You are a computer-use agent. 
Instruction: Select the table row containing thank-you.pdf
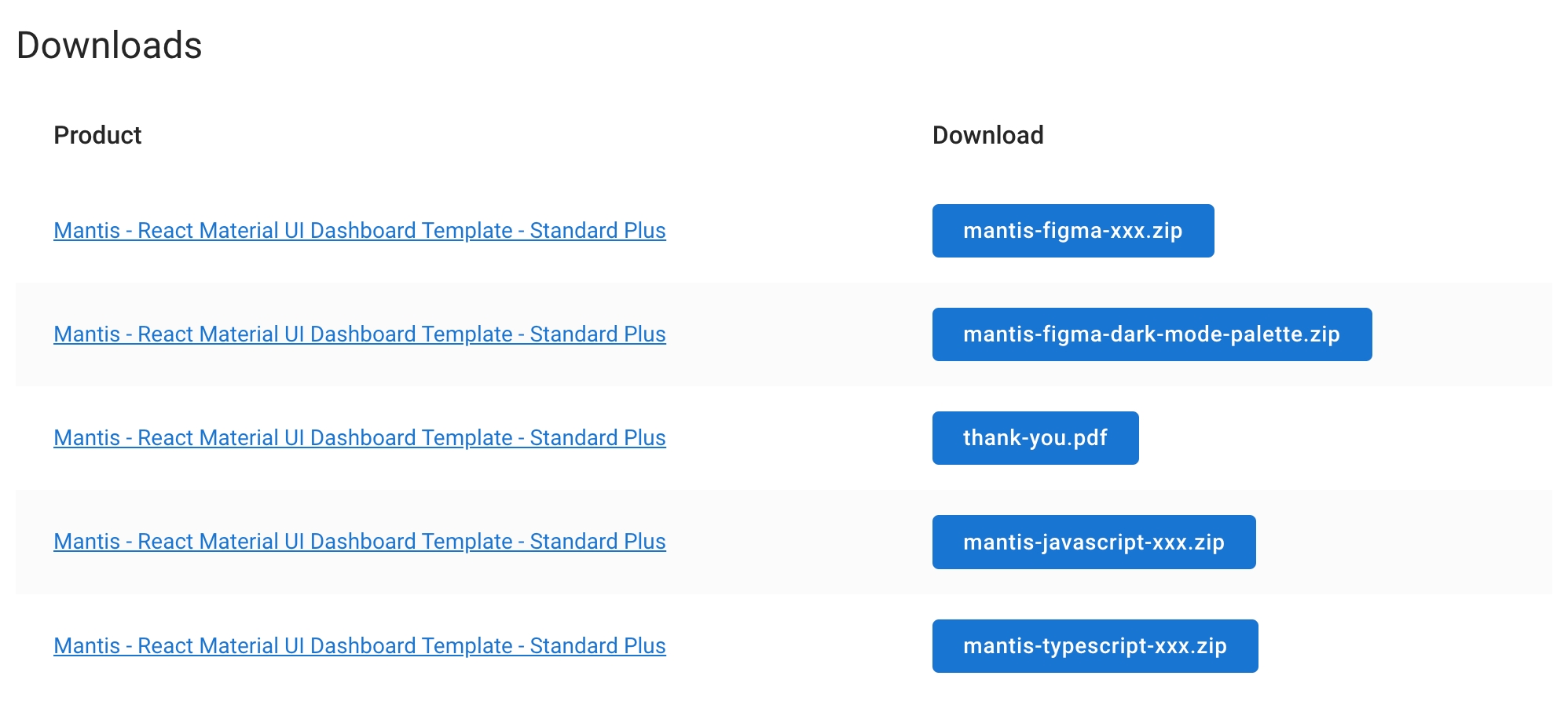pyautogui.click(x=786, y=438)
